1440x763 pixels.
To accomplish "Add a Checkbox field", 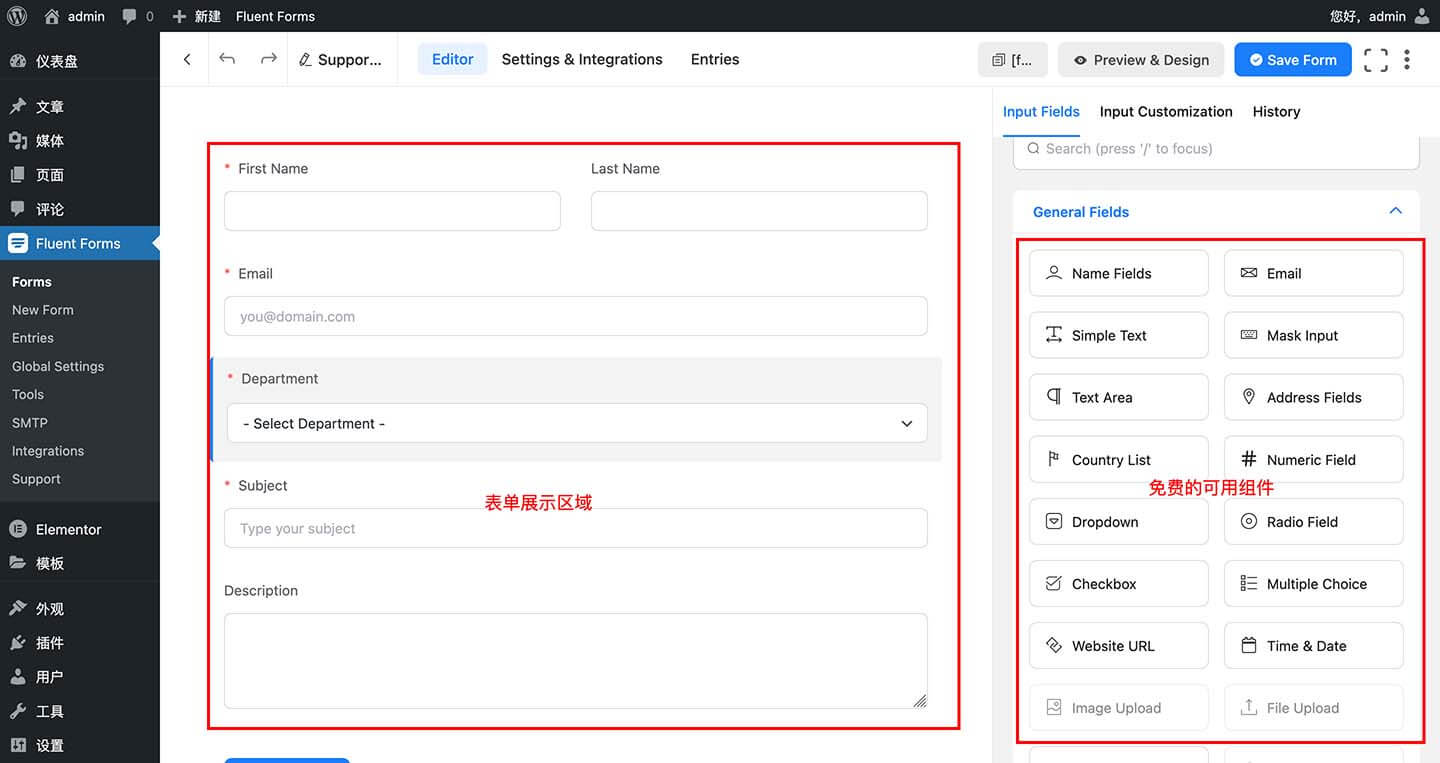I will coord(1119,583).
